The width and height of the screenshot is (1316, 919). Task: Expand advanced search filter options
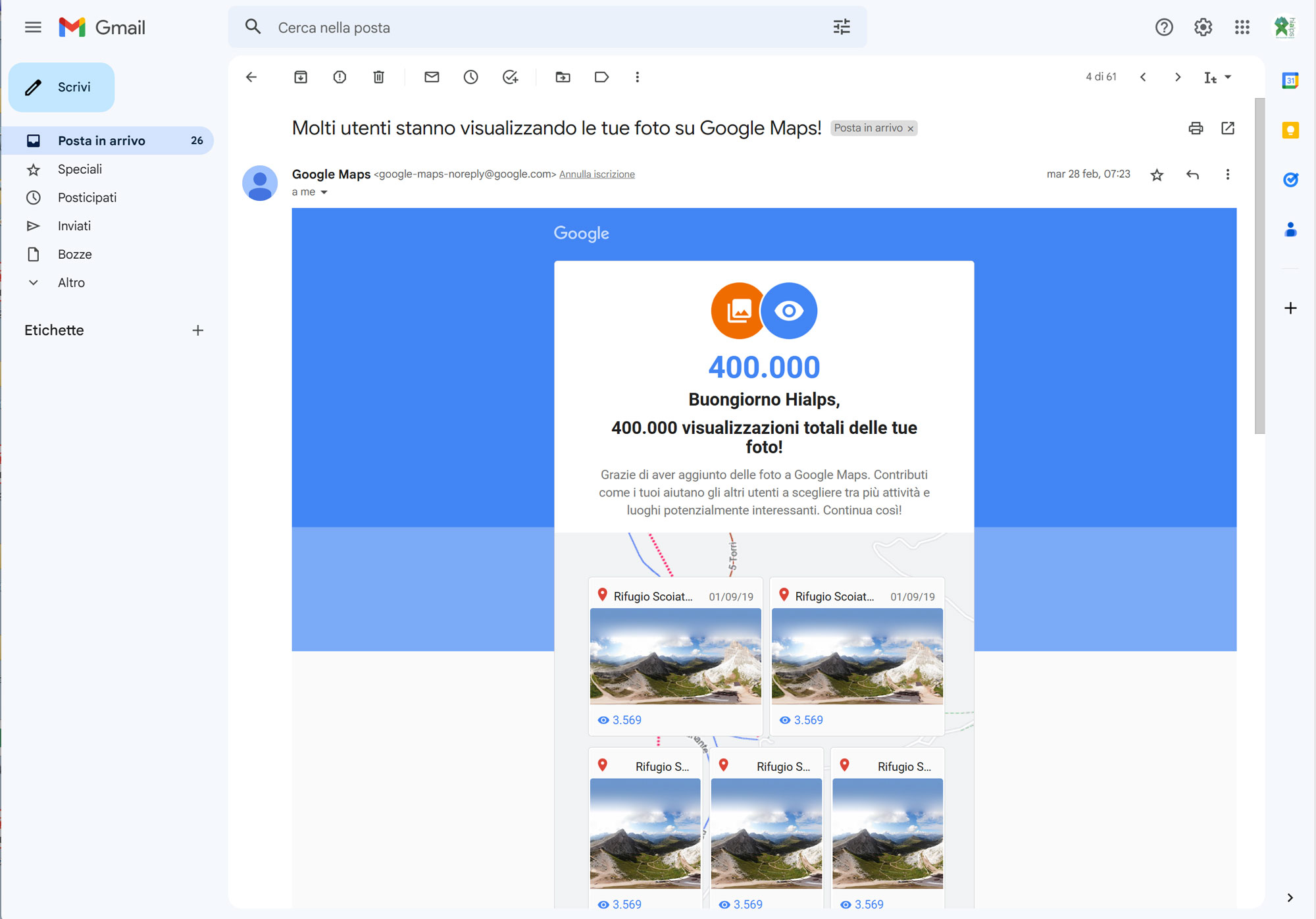click(840, 27)
